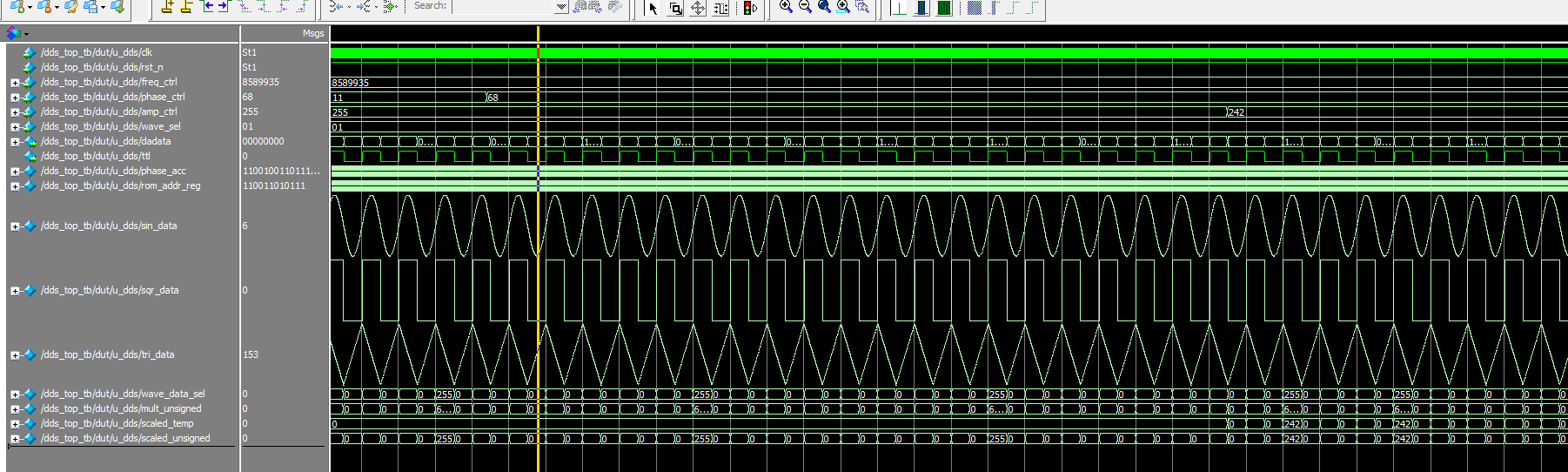Viewport: 1568px width, 472px height.
Task: Activate the Select mode arrow tool
Action: pyautogui.click(x=653, y=8)
